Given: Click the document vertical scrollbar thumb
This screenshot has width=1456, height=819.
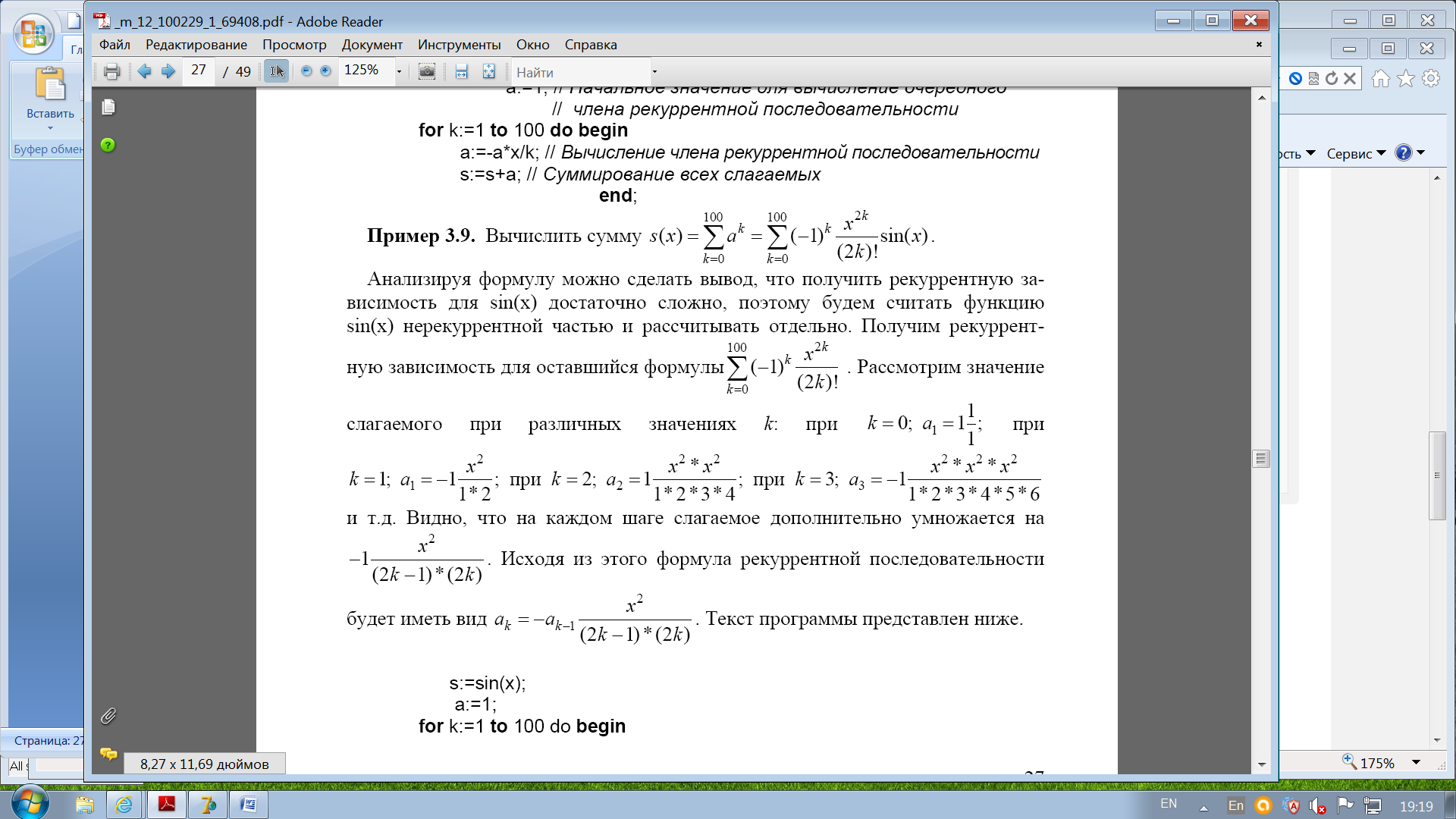Looking at the screenshot, I should 1261,459.
